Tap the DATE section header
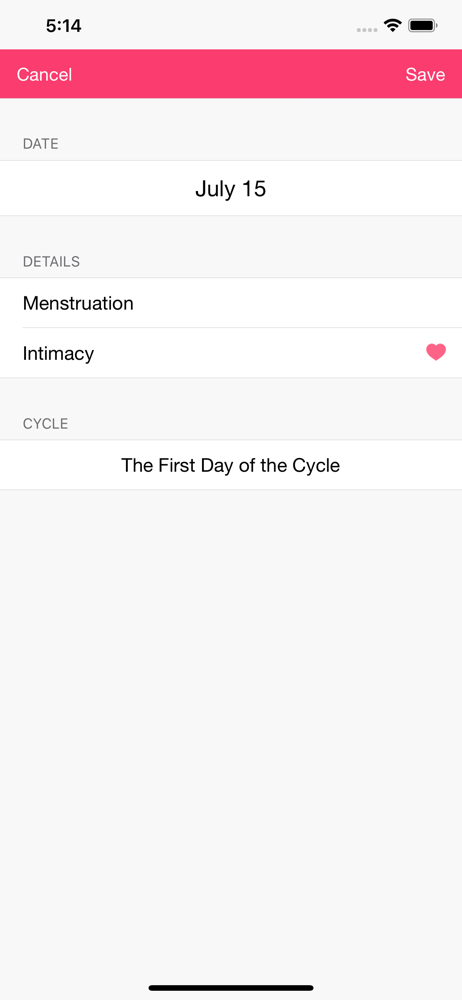 41,144
